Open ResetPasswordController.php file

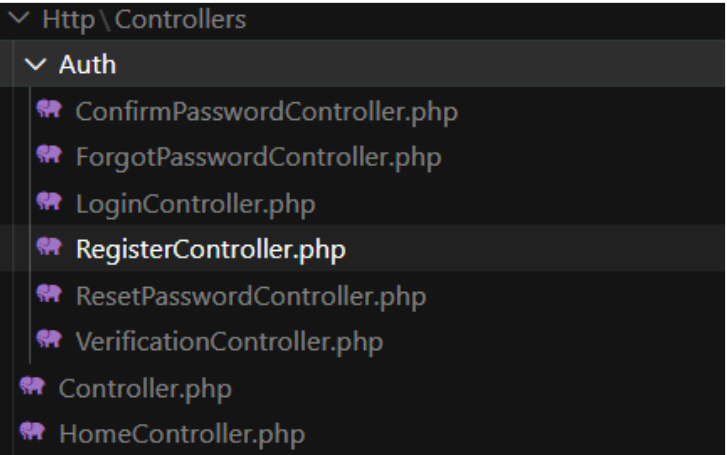(251, 296)
